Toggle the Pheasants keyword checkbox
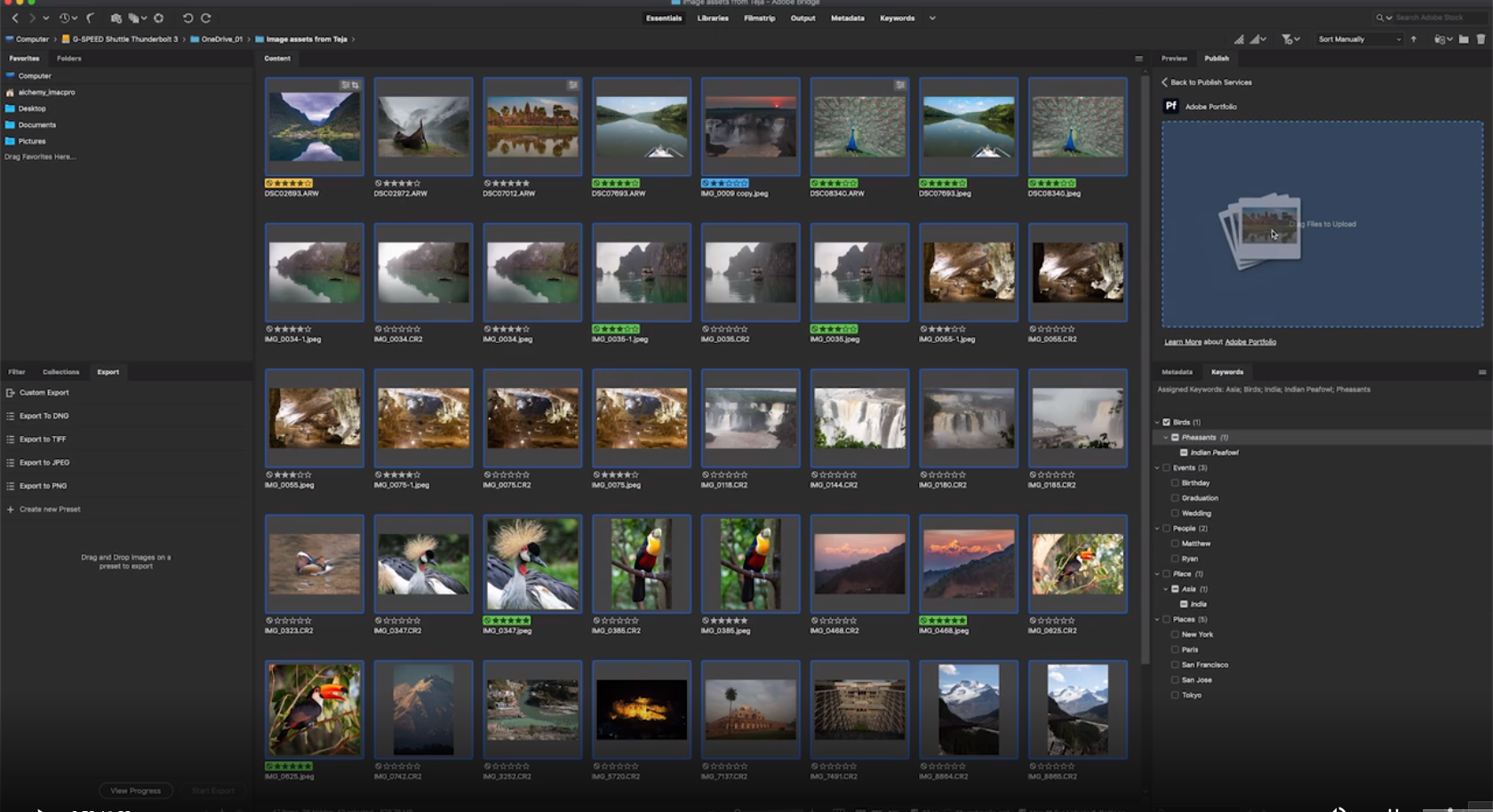This screenshot has width=1493, height=812. pos(1175,437)
